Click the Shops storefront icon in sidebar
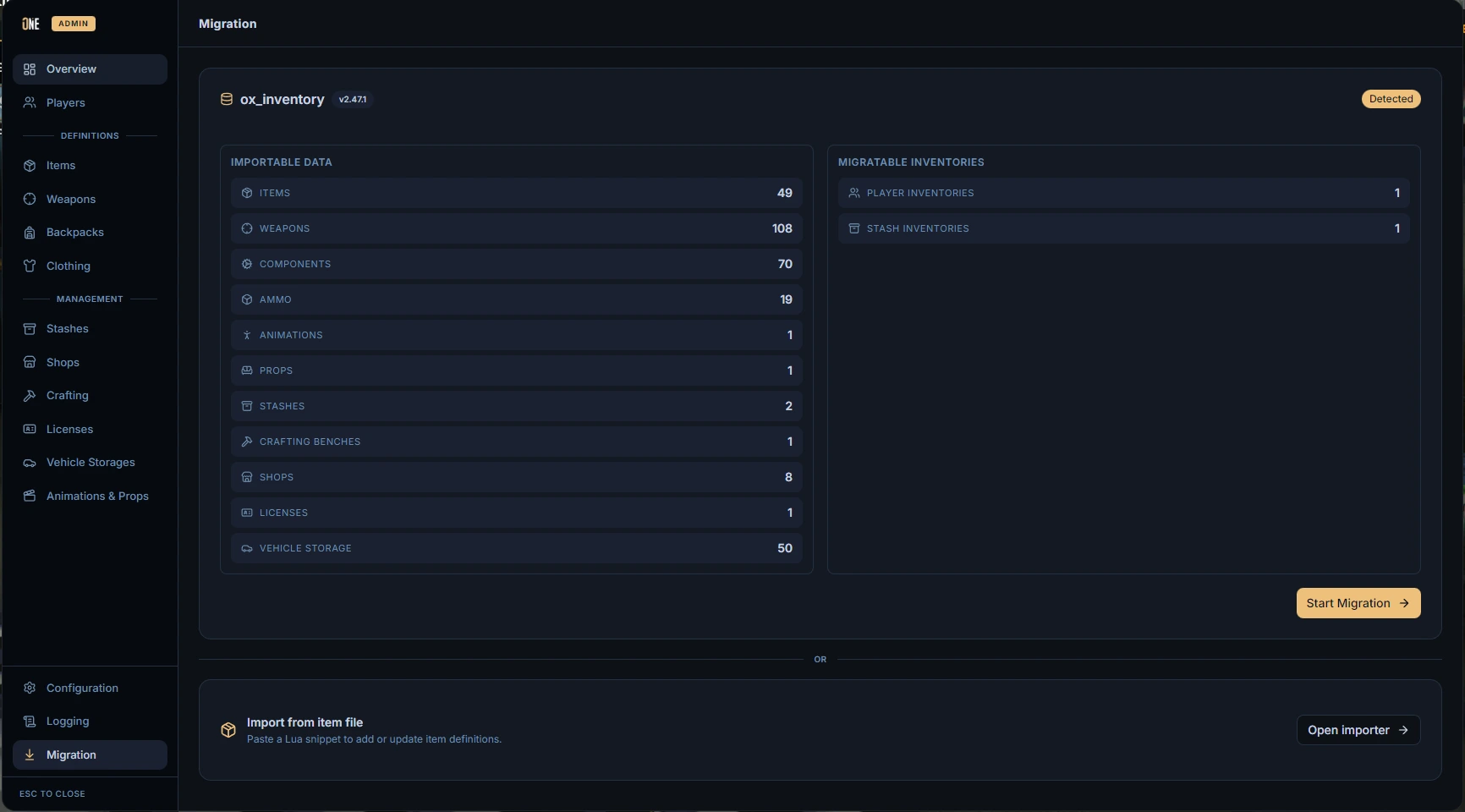This screenshot has width=1465, height=812. tap(30, 362)
